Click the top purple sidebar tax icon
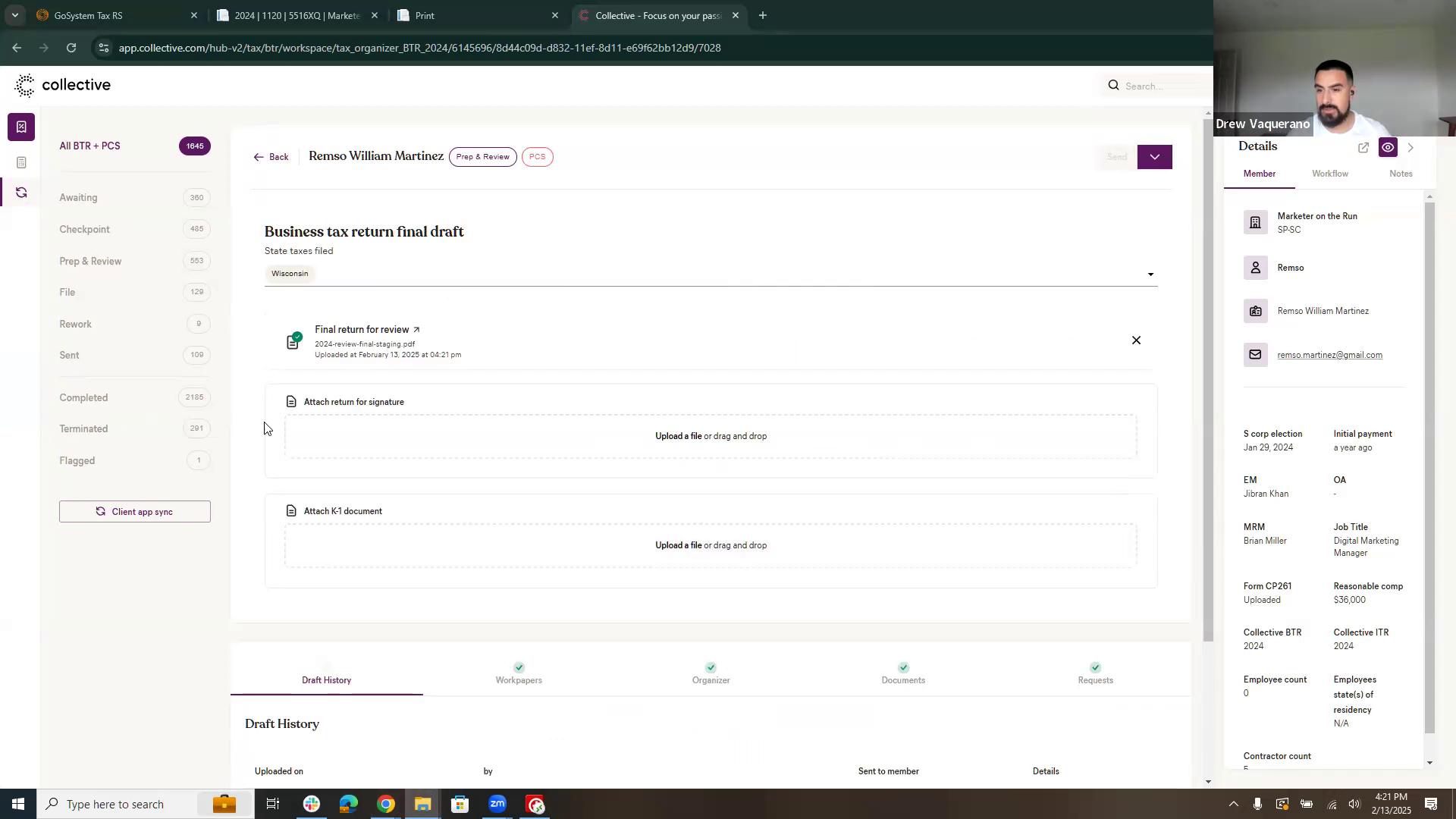The width and height of the screenshot is (1456, 819). click(x=21, y=127)
